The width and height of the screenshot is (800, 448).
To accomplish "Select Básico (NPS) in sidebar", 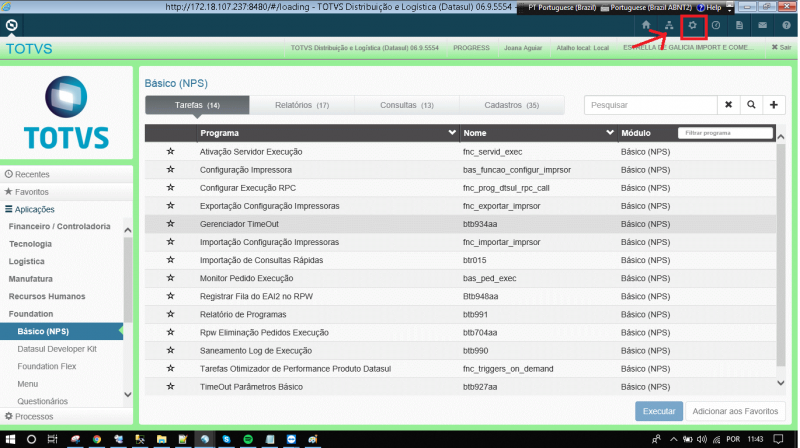I will pyautogui.click(x=61, y=331).
